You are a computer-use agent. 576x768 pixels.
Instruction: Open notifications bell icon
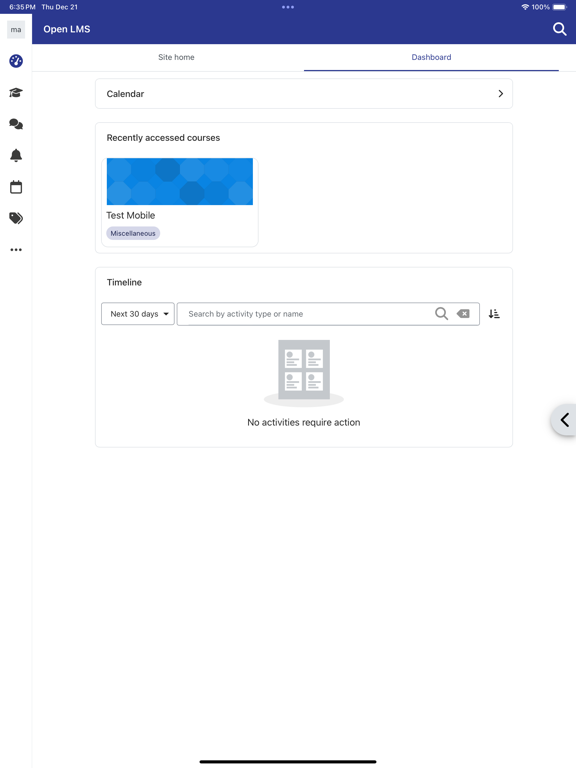pyautogui.click(x=16, y=155)
